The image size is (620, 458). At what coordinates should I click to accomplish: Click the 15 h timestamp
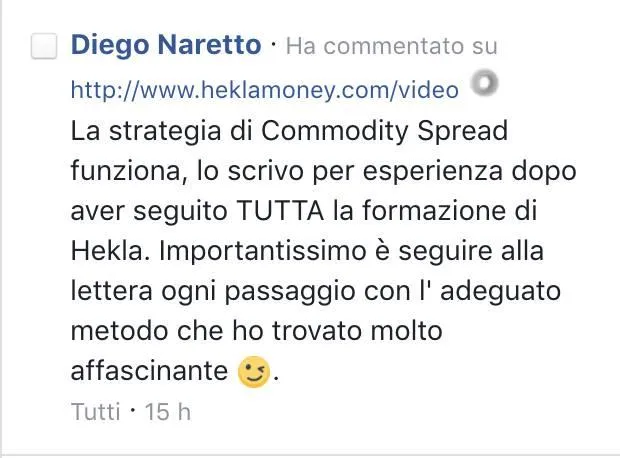click(168, 412)
